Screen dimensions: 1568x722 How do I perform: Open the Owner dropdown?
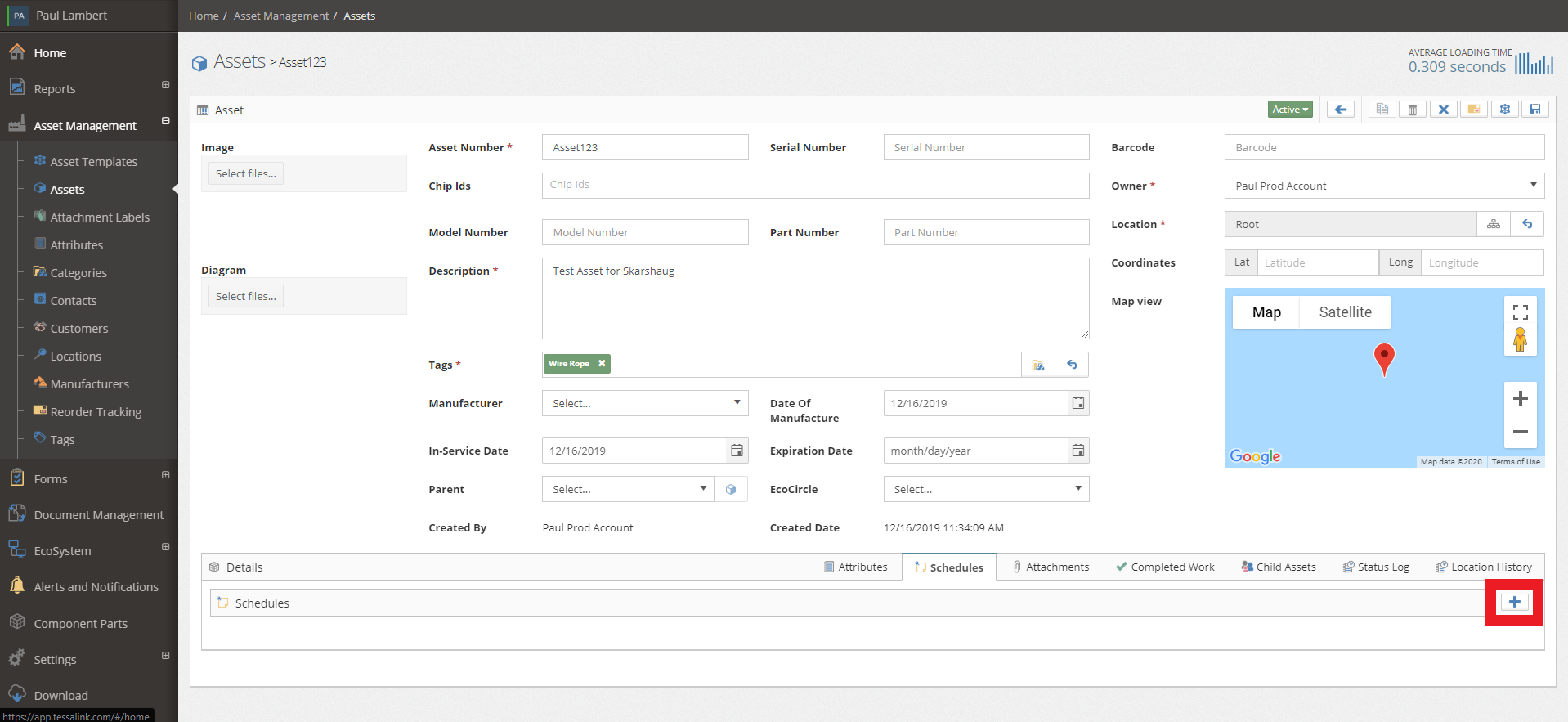[1383, 186]
